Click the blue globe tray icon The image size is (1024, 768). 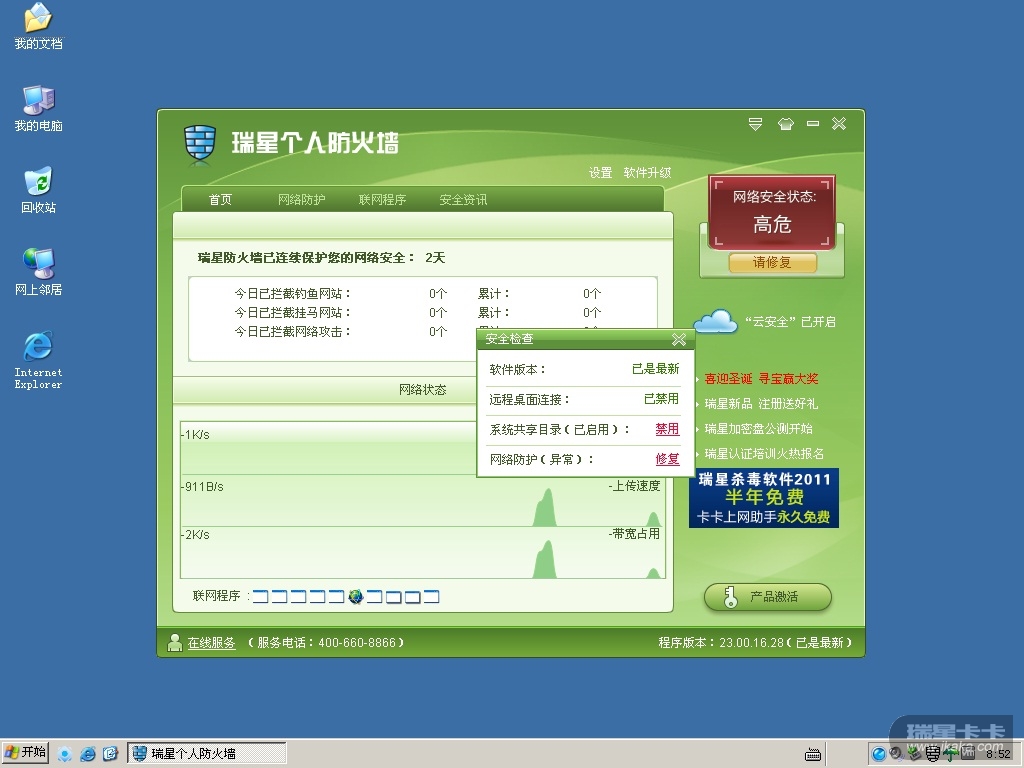tap(879, 754)
